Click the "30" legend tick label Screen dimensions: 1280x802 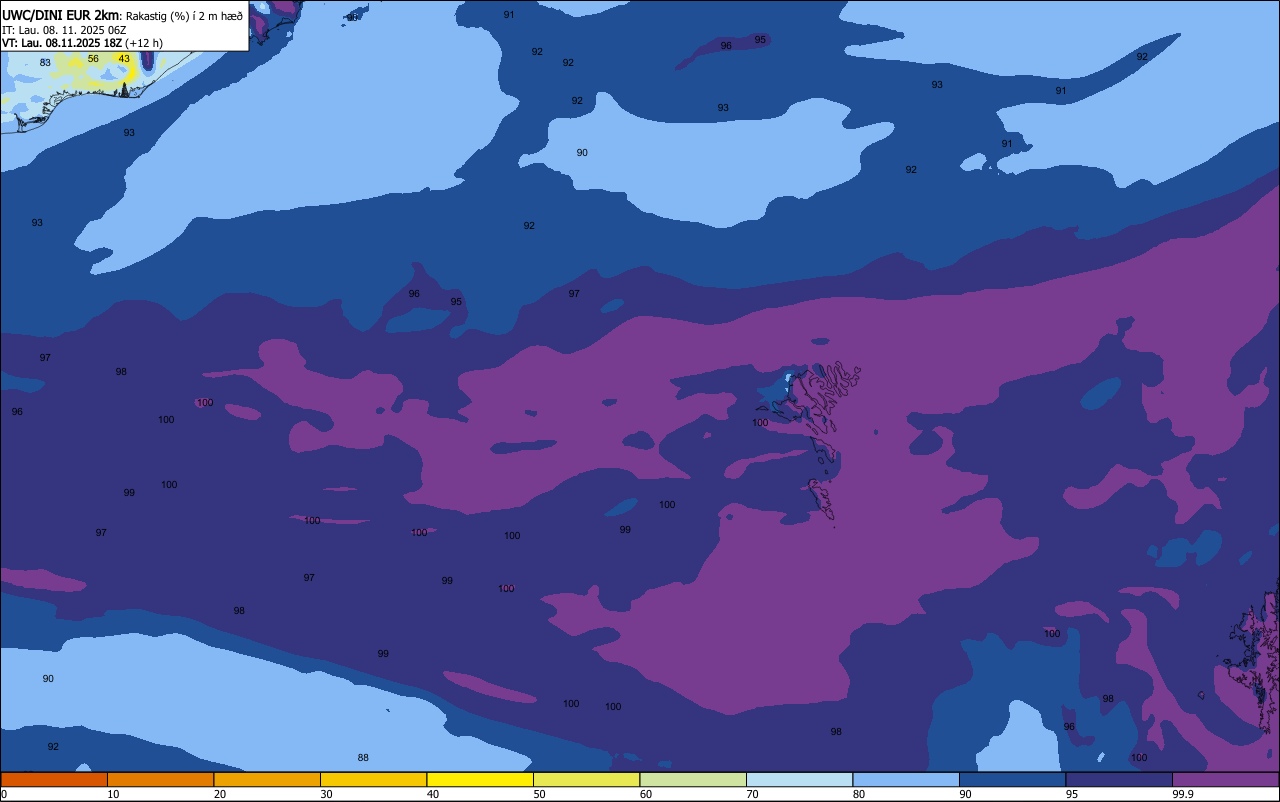pos(326,794)
